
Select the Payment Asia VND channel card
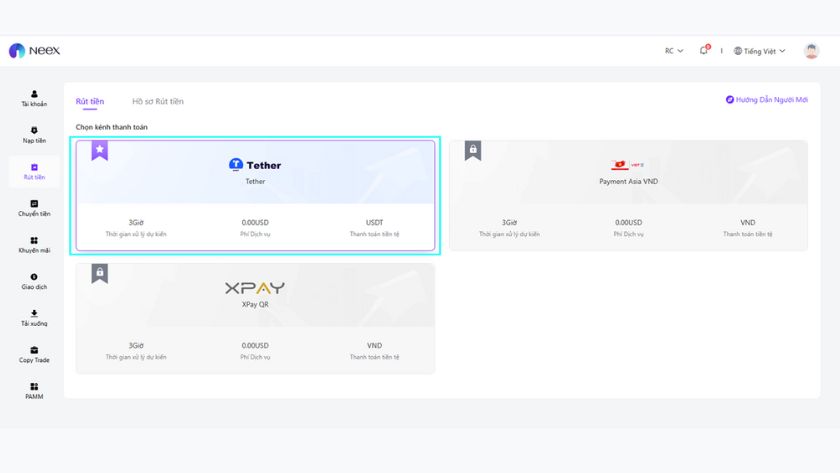click(x=628, y=196)
